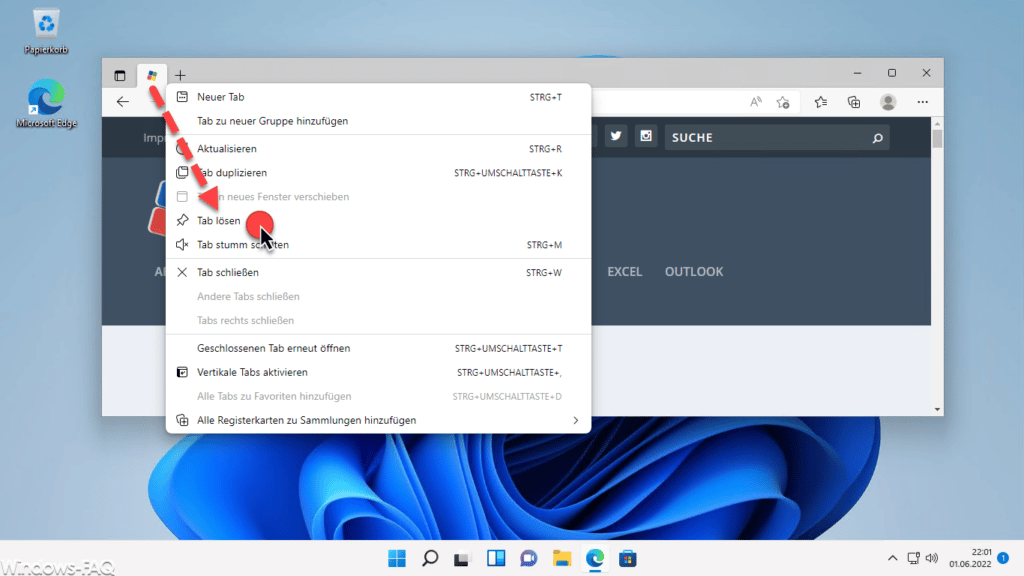1024x576 pixels.
Task: Open the tab actions menu icon
Action: click(120, 76)
